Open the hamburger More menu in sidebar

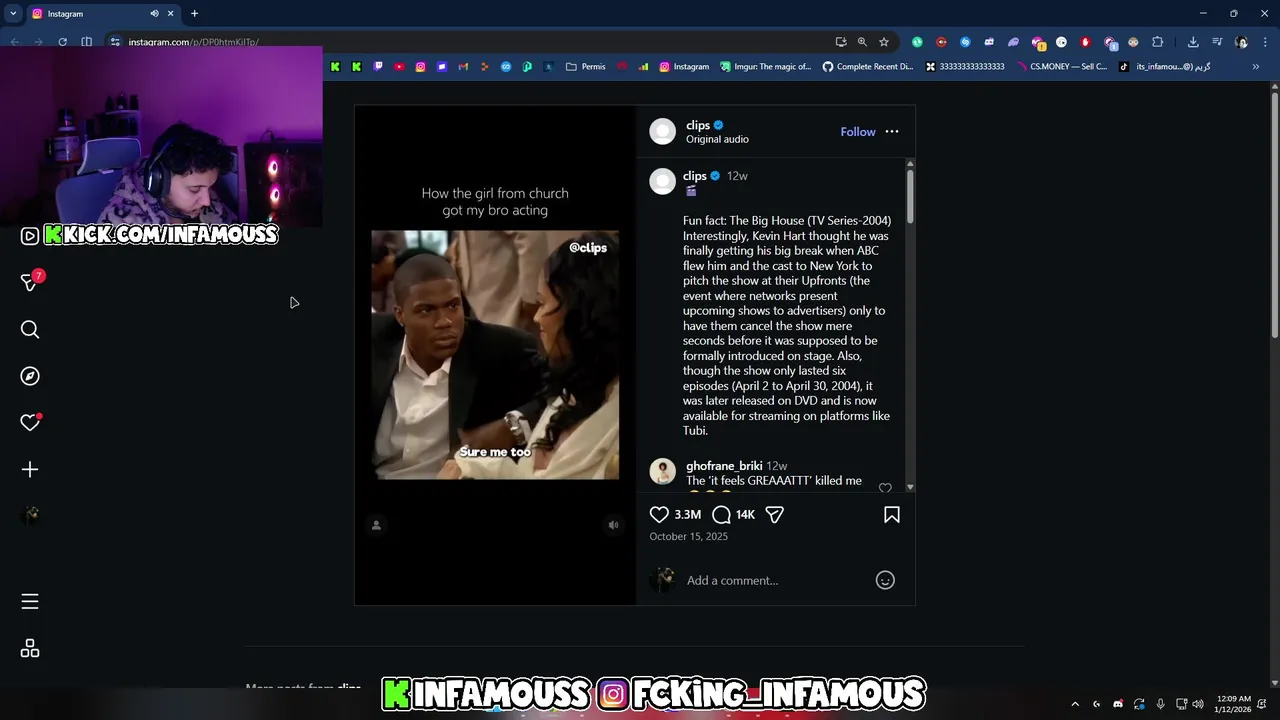(x=30, y=601)
